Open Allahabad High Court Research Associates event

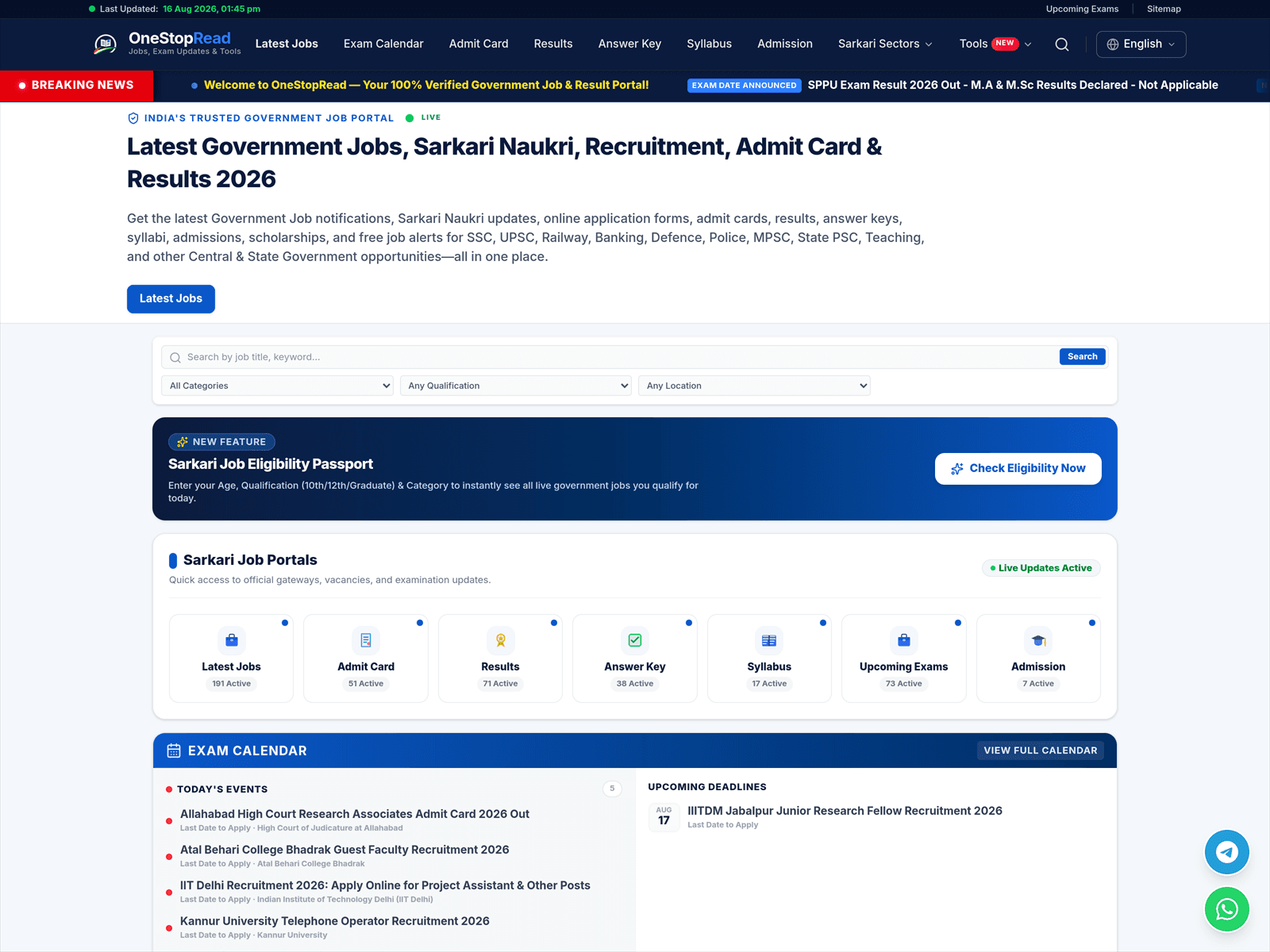[x=355, y=814]
